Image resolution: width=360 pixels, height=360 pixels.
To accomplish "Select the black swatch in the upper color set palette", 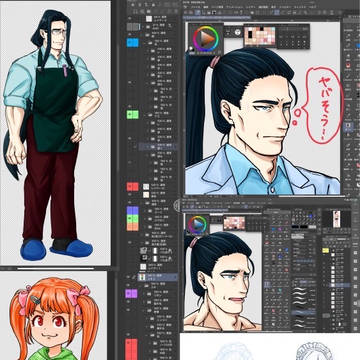I will coord(249,34).
